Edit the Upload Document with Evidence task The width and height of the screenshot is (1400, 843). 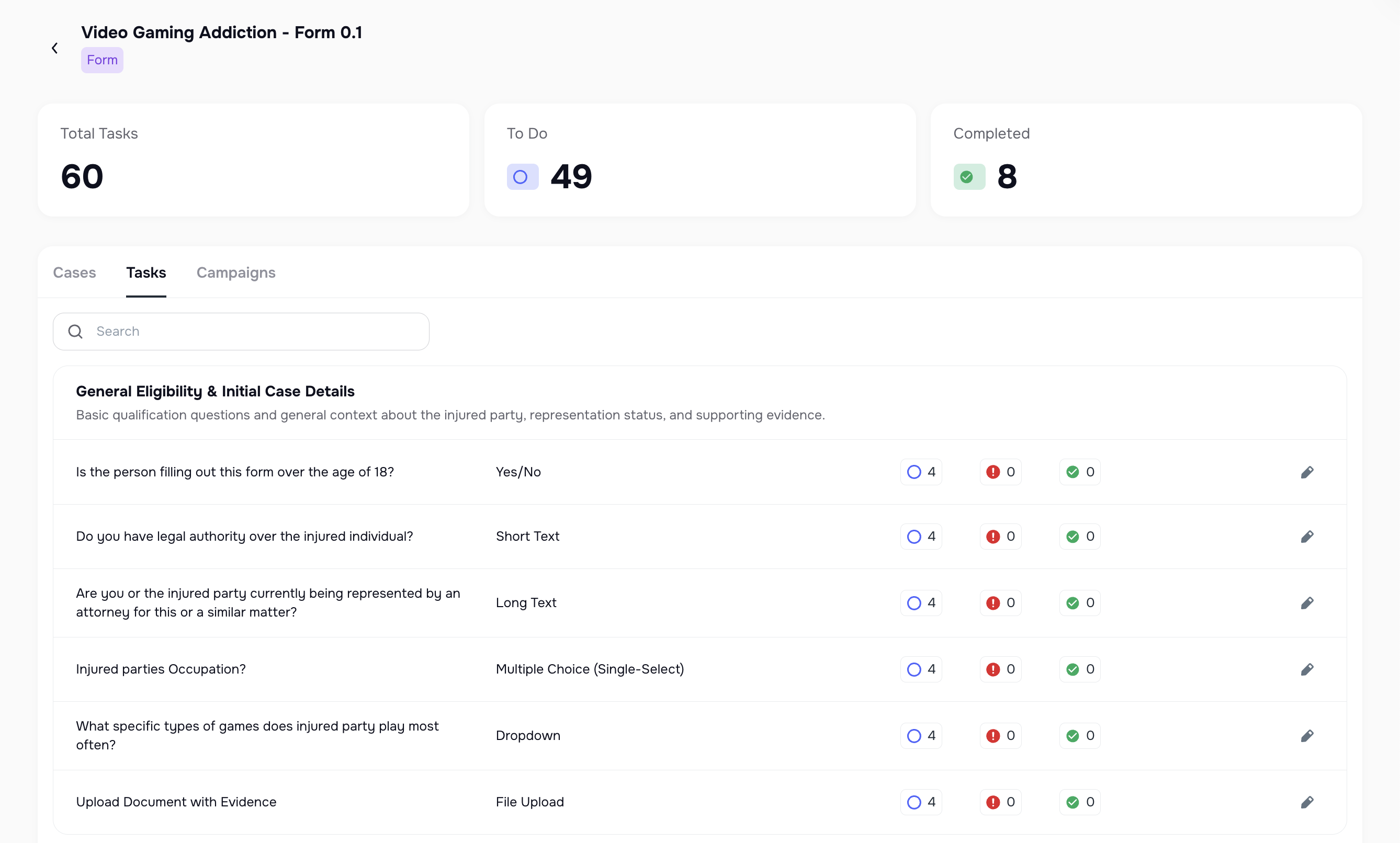pyautogui.click(x=1307, y=802)
